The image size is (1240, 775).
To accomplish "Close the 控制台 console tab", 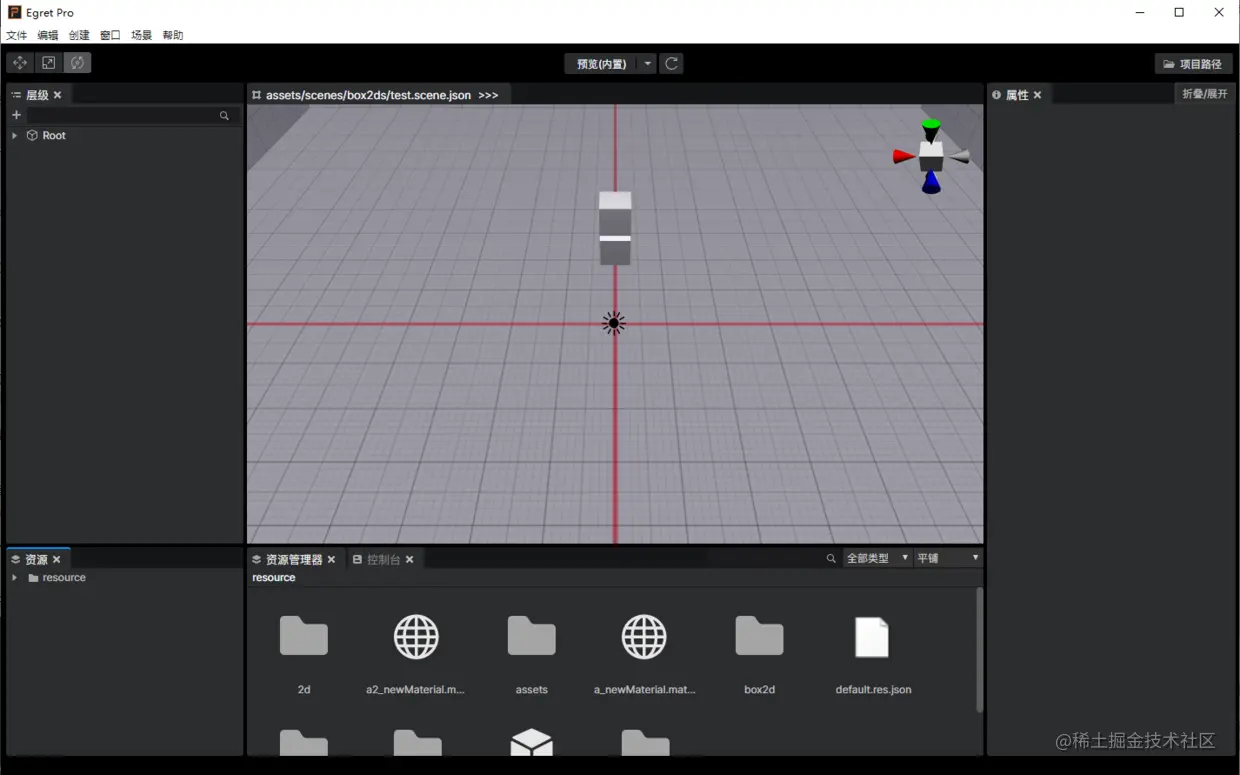I will (x=409, y=560).
